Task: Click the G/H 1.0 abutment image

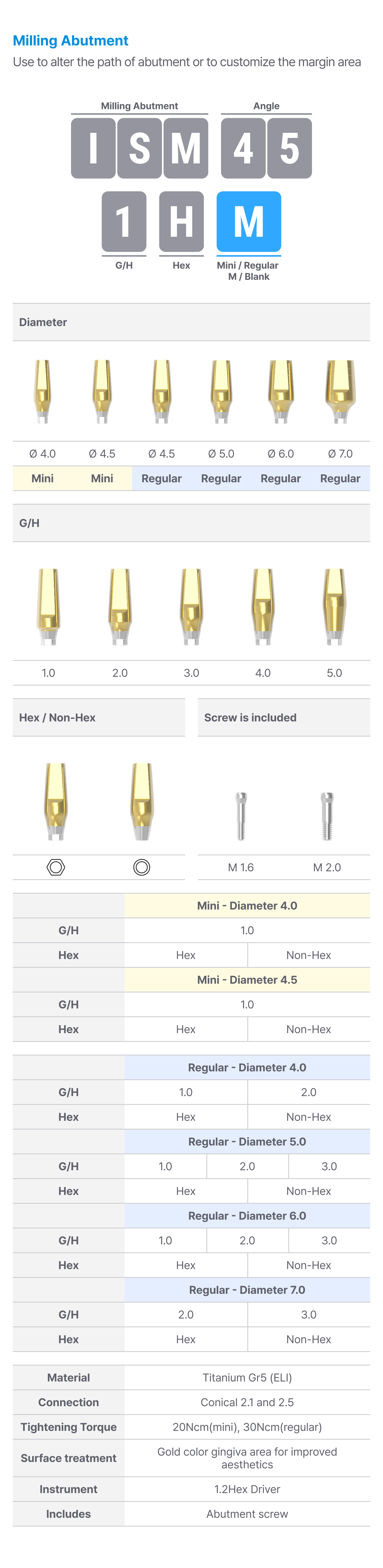Action: pos(49,606)
